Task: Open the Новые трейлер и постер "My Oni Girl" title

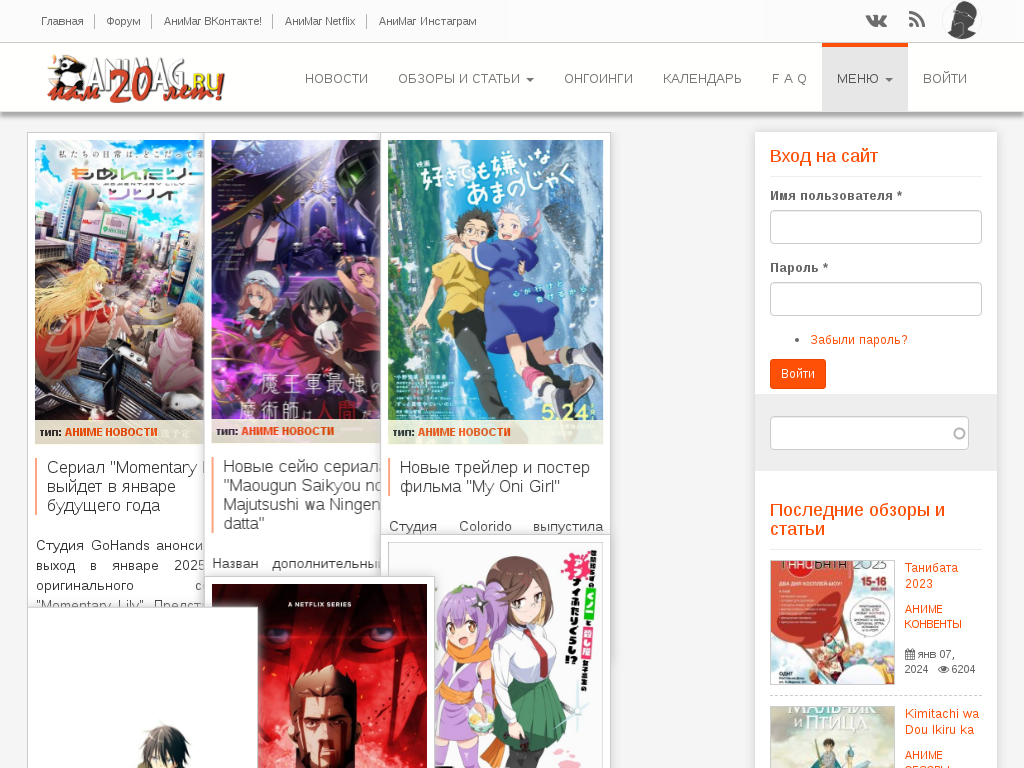Action: 494,477
